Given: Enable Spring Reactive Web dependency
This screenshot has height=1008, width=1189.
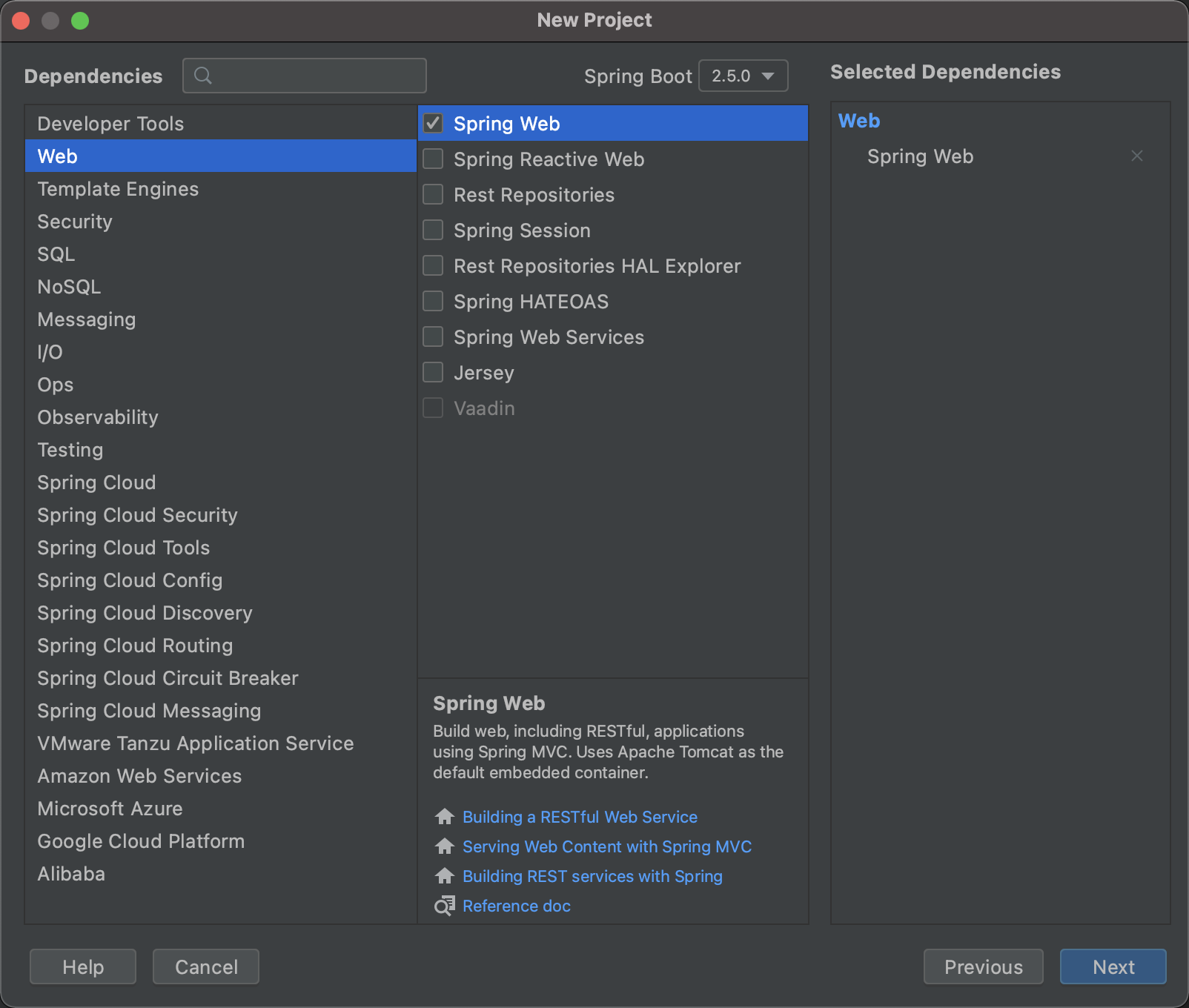Looking at the screenshot, I should 433,159.
